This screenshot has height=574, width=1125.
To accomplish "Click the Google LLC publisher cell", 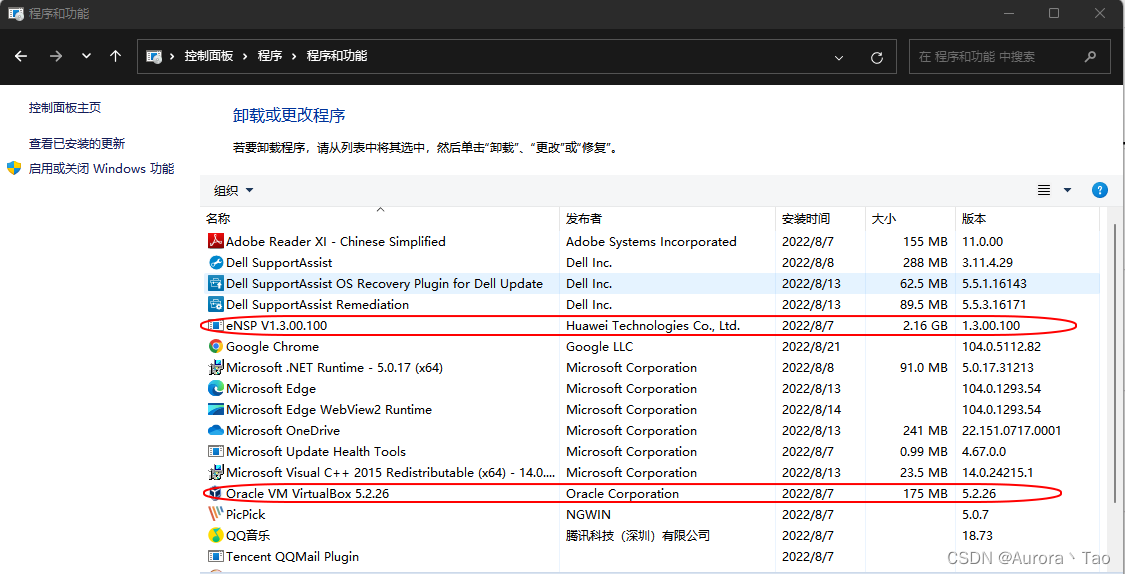I will coord(601,347).
